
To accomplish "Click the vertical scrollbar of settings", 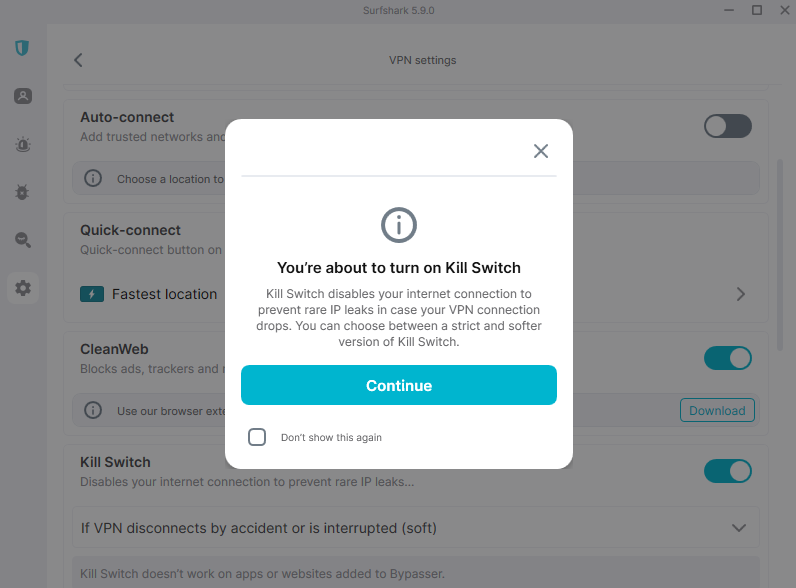I will coord(780,250).
